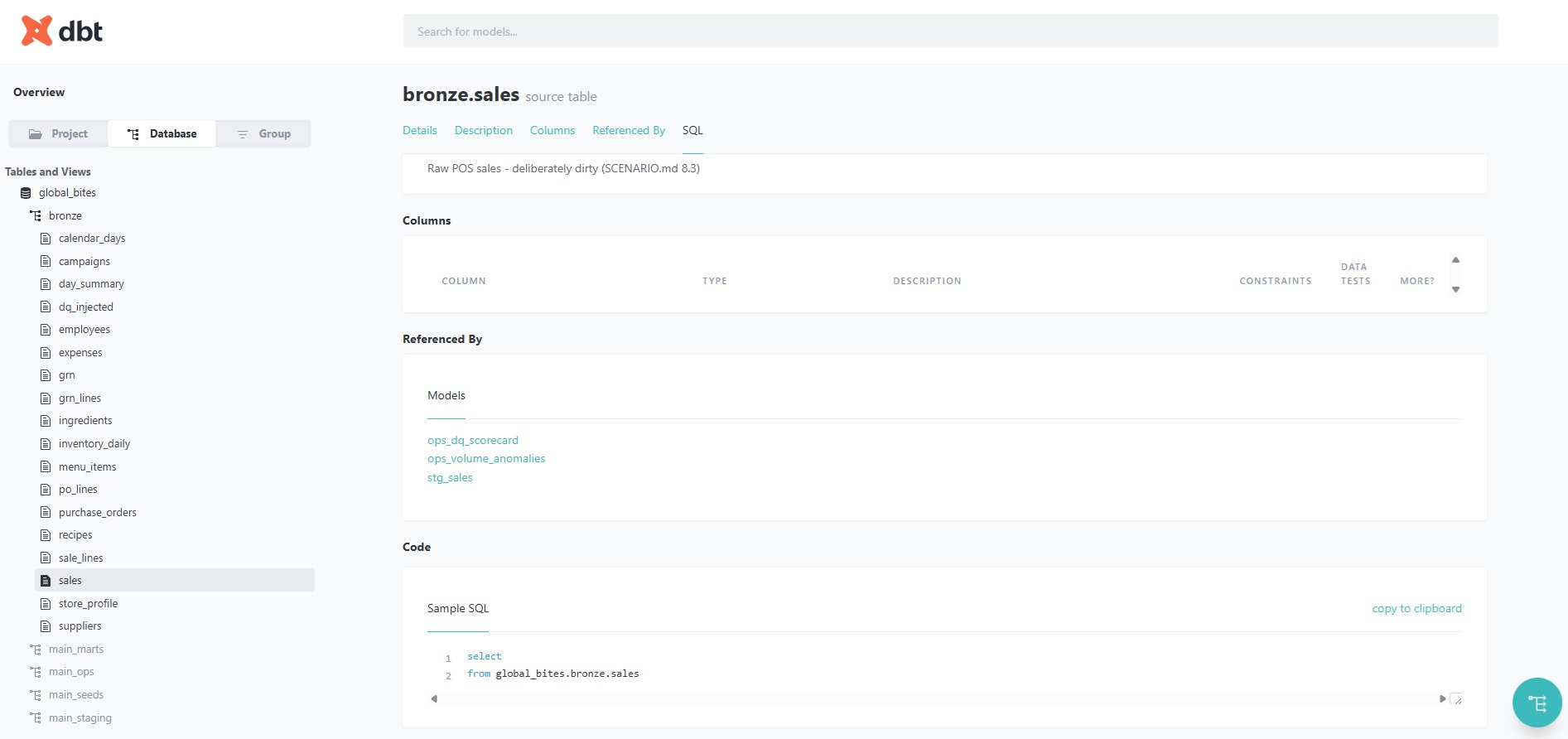
Task: Open the menu_items table
Action: click(88, 467)
